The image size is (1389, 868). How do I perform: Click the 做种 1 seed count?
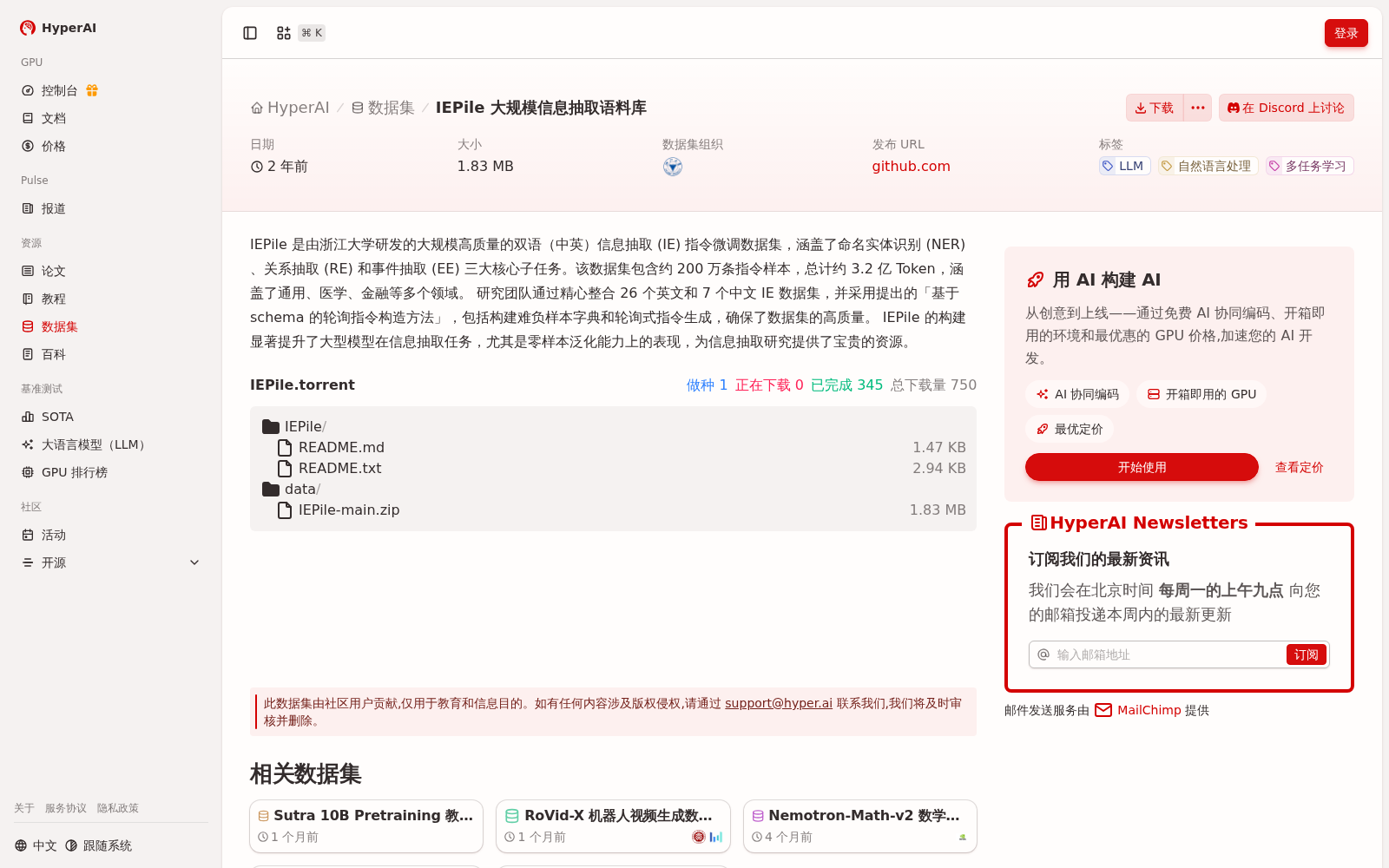coord(708,385)
